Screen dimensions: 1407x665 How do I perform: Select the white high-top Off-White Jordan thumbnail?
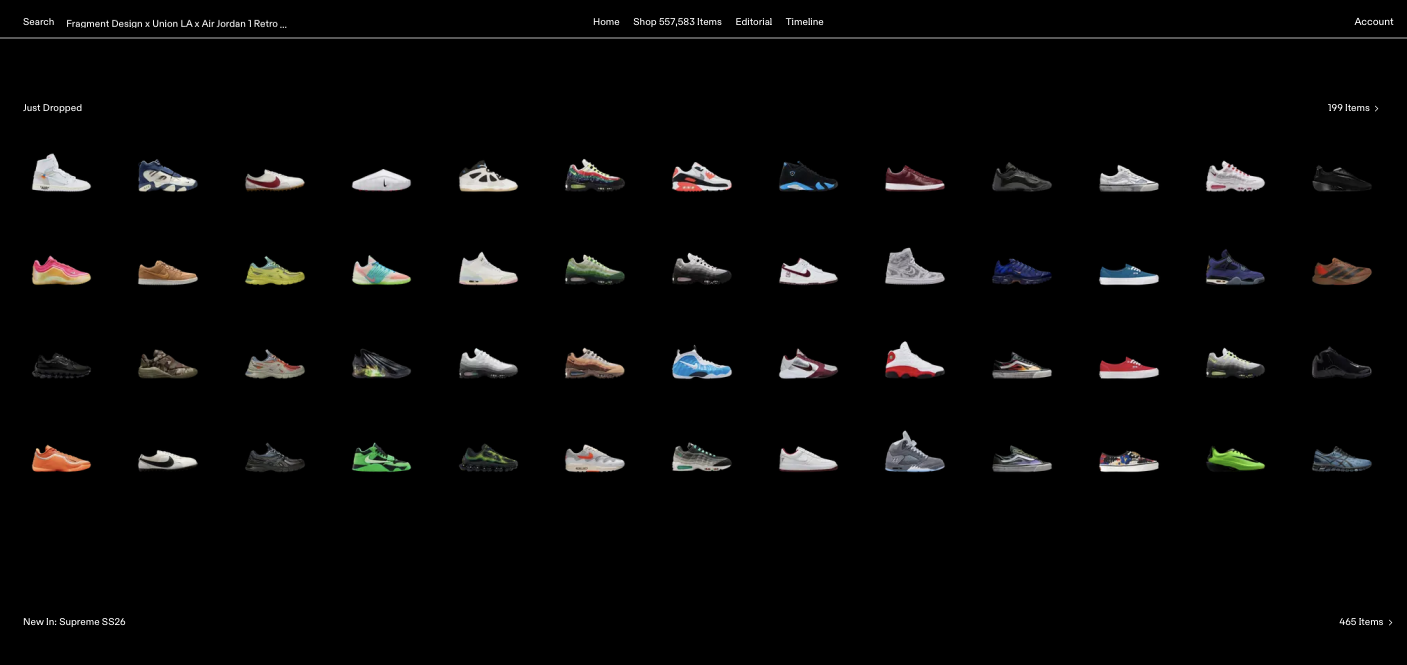(x=61, y=173)
